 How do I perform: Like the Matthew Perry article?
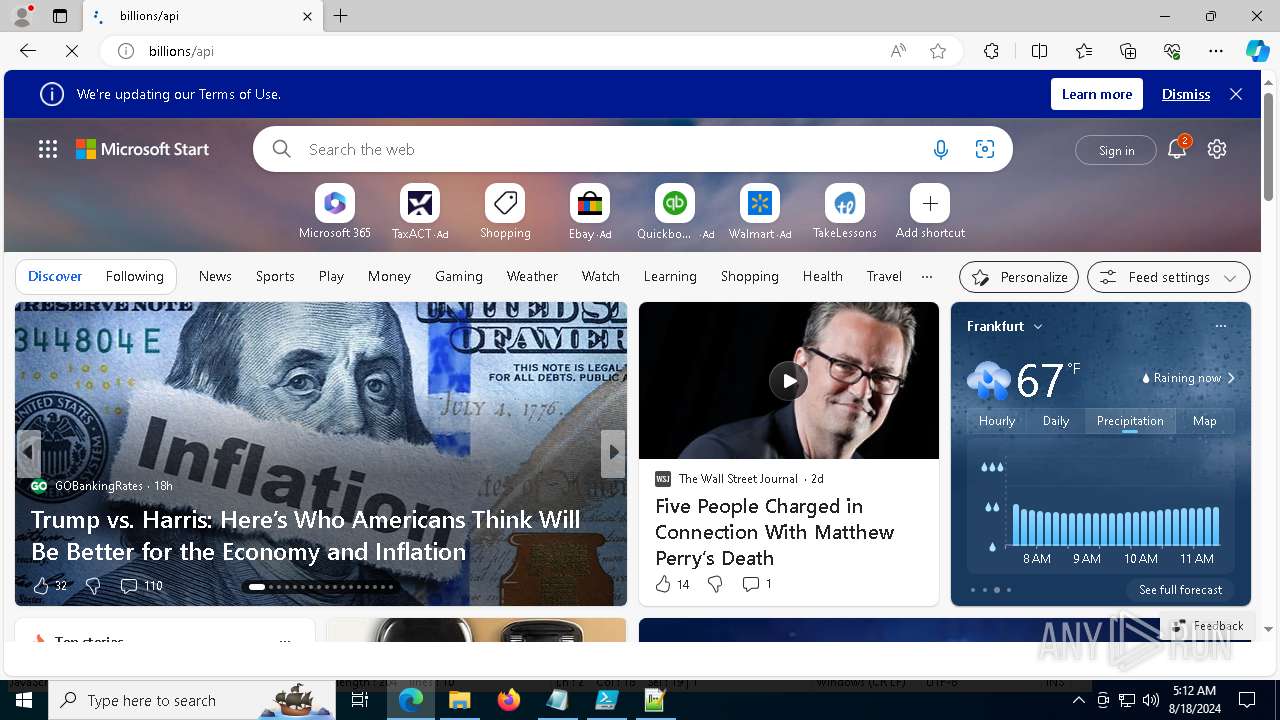click(x=672, y=584)
